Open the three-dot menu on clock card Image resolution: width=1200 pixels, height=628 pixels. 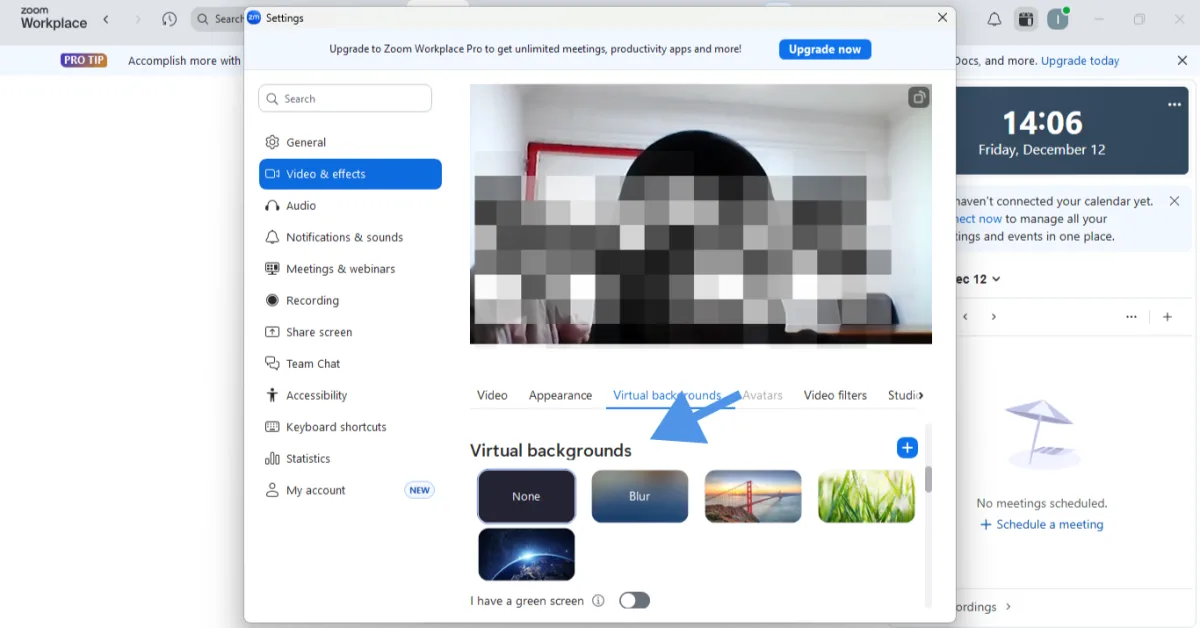tap(1174, 105)
